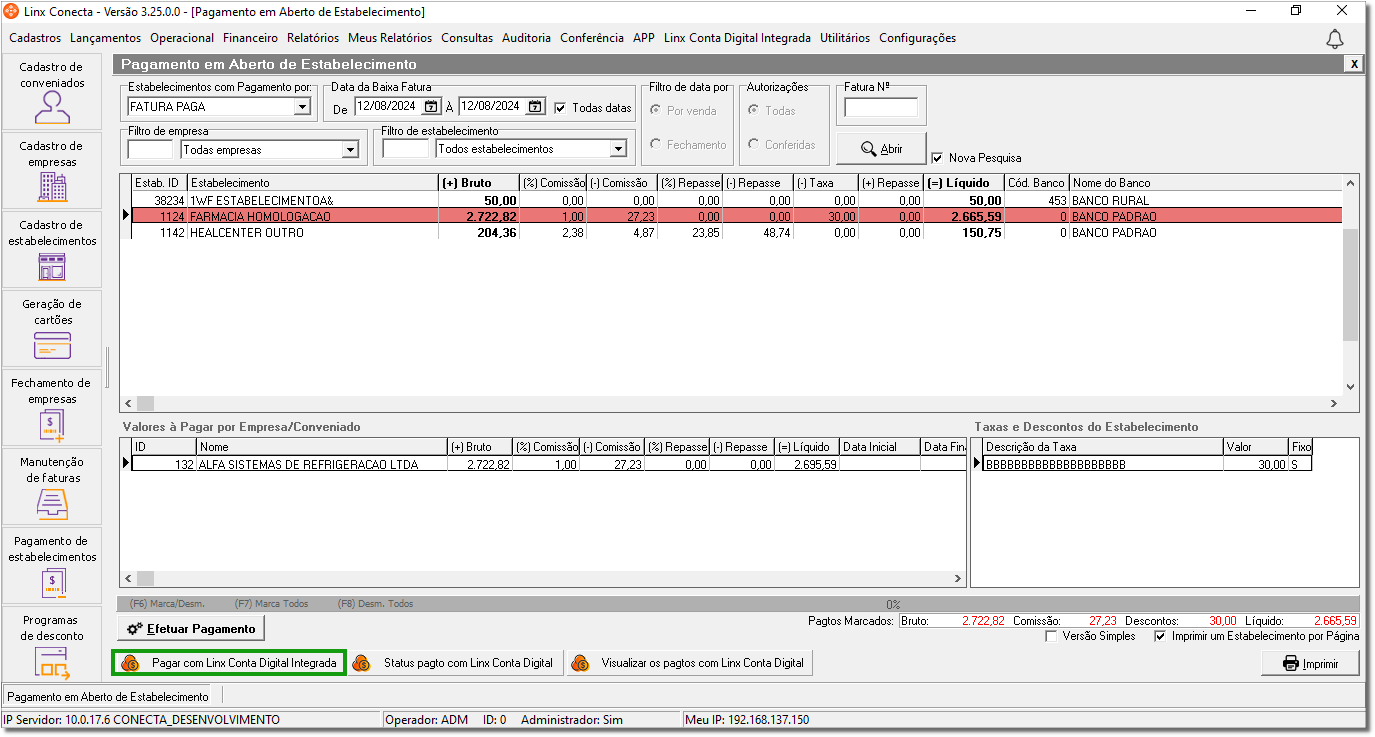Screen dimensions: 1375x737
Task: Close the Pagamento em Aberto panel
Action: coord(1354,63)
